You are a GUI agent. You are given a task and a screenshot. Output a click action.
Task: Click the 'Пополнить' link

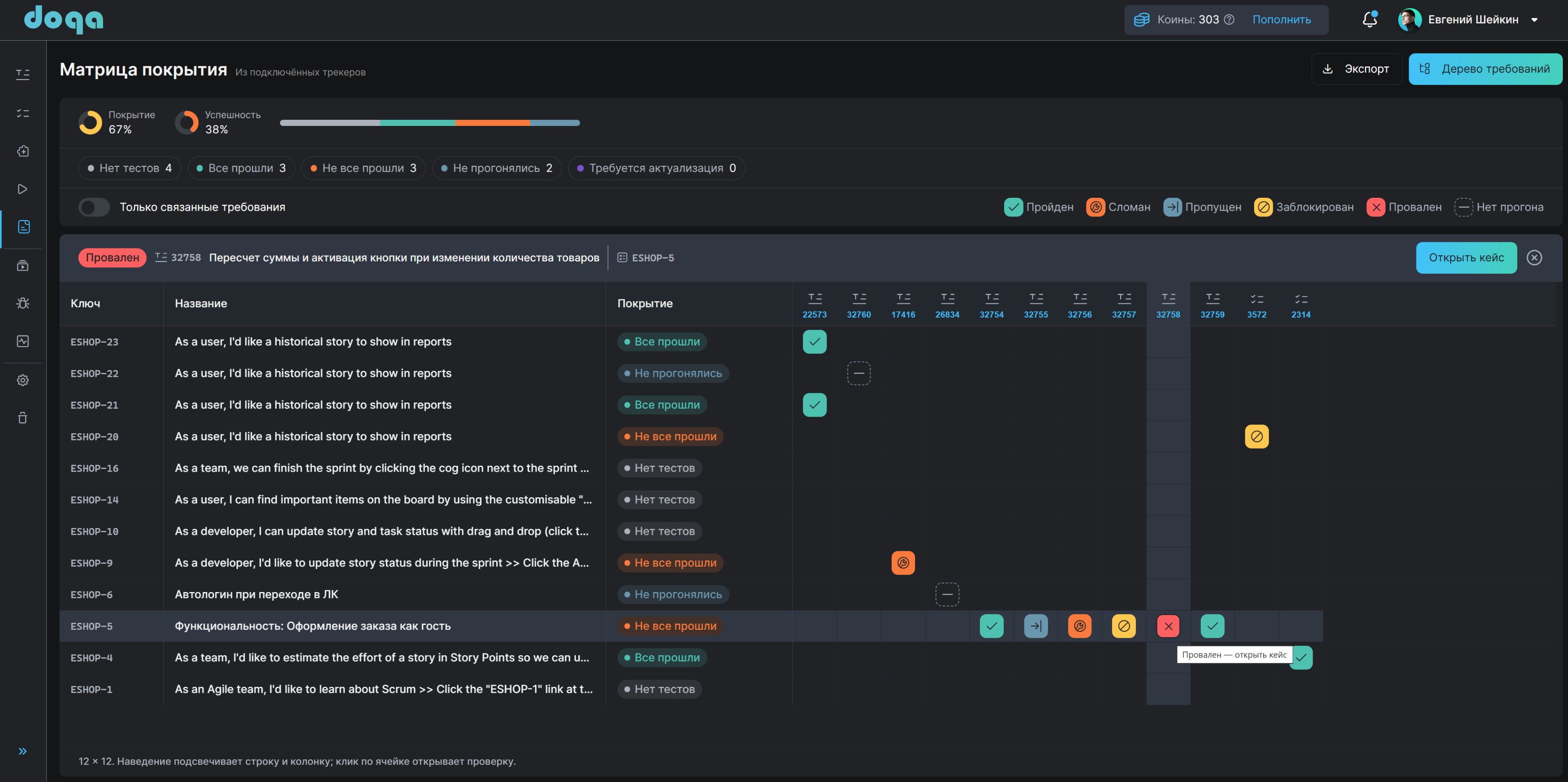tap(1281, 19)
